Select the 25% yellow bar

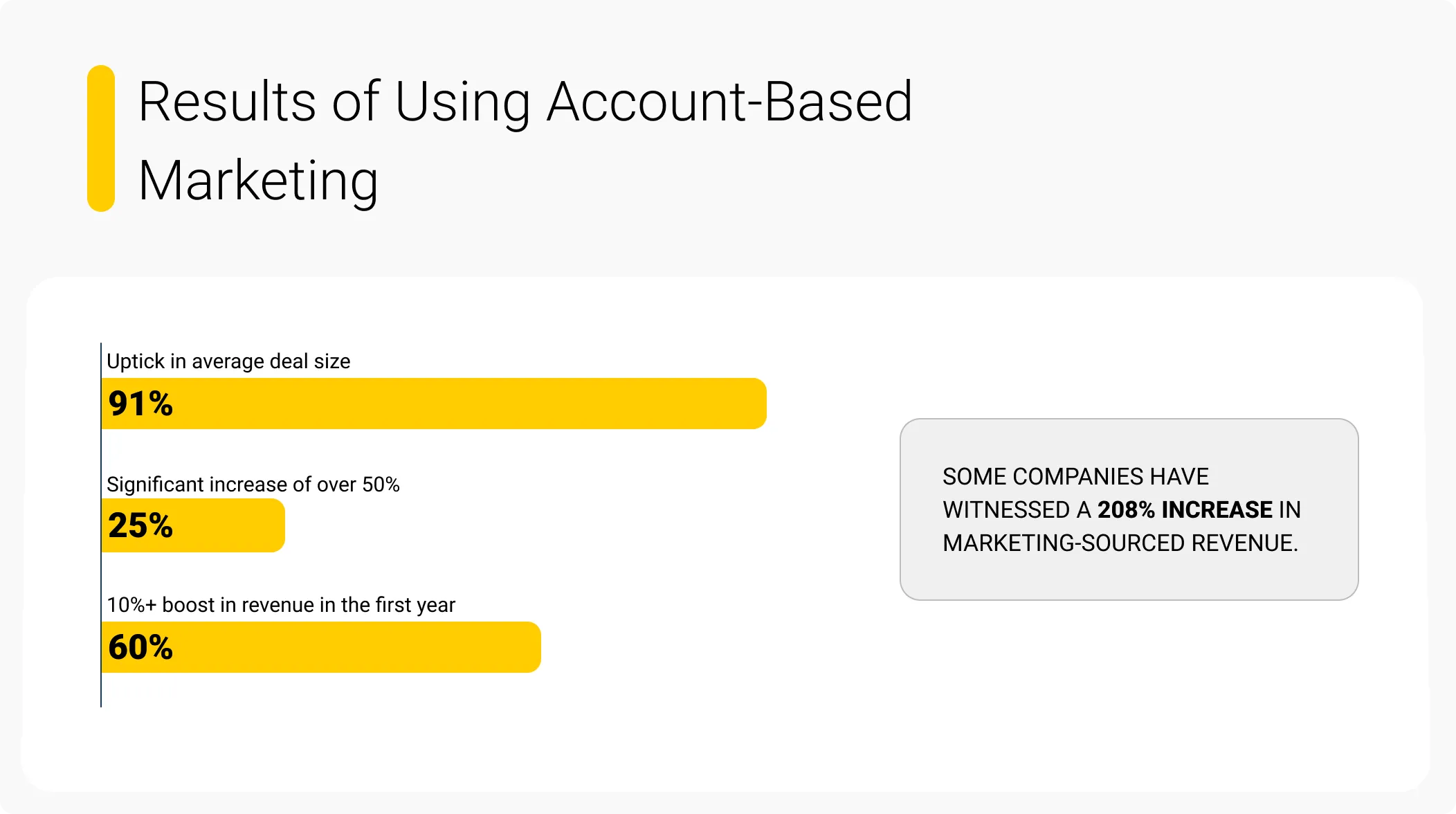[193, 525]
